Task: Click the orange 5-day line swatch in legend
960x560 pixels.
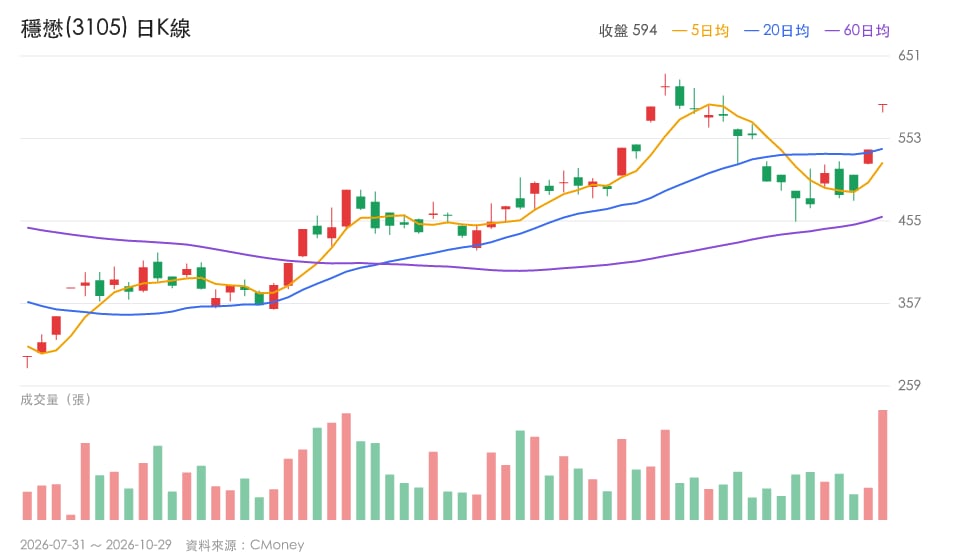Action: click(680, 31)
